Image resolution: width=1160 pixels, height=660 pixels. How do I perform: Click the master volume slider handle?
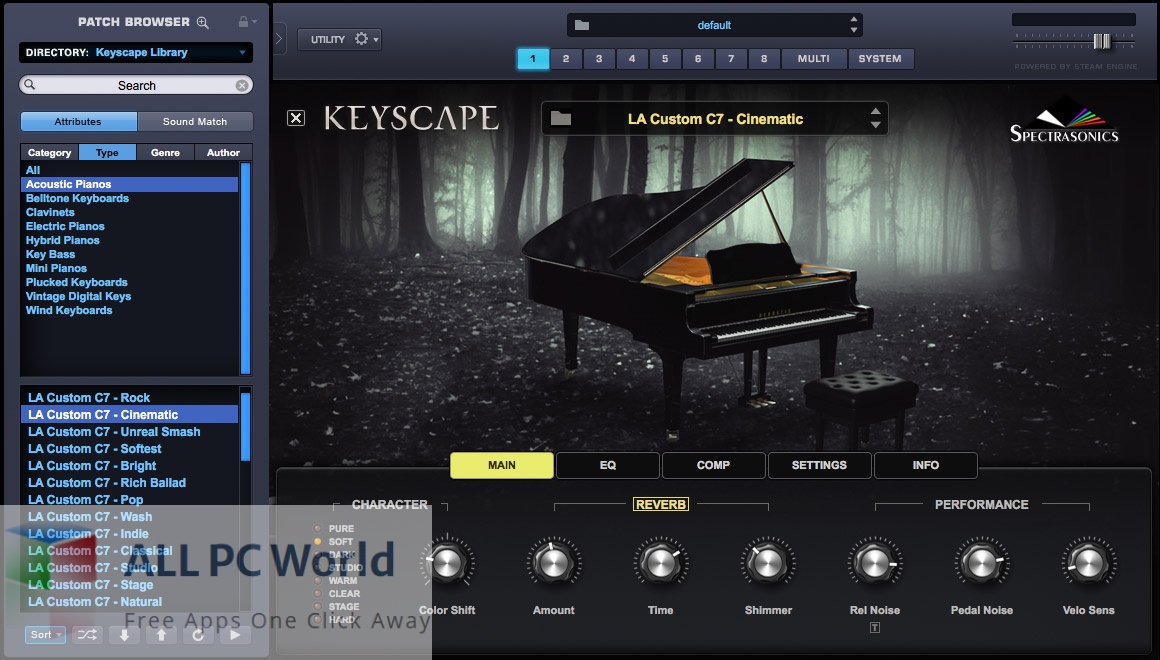pos(1102,41)
